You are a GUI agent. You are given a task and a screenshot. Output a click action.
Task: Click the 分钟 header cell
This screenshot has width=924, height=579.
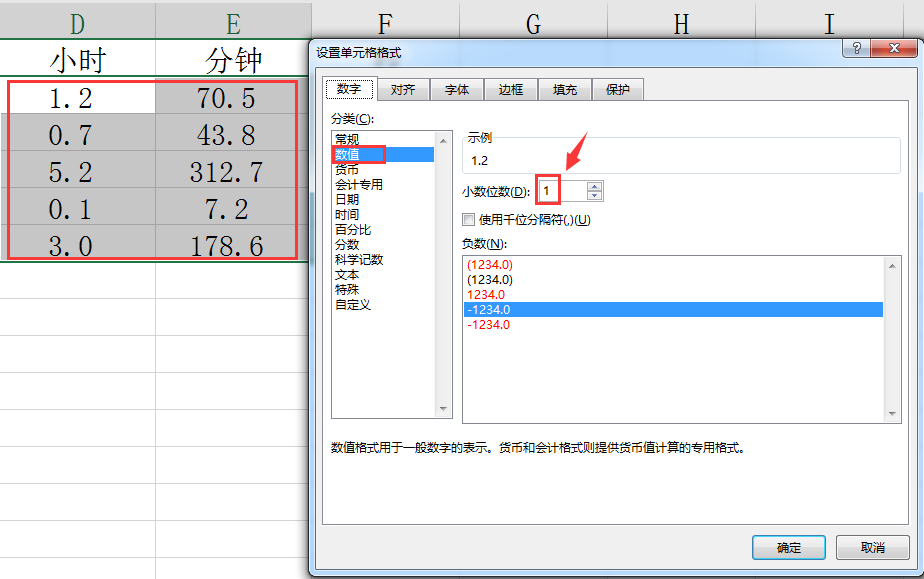232,59
